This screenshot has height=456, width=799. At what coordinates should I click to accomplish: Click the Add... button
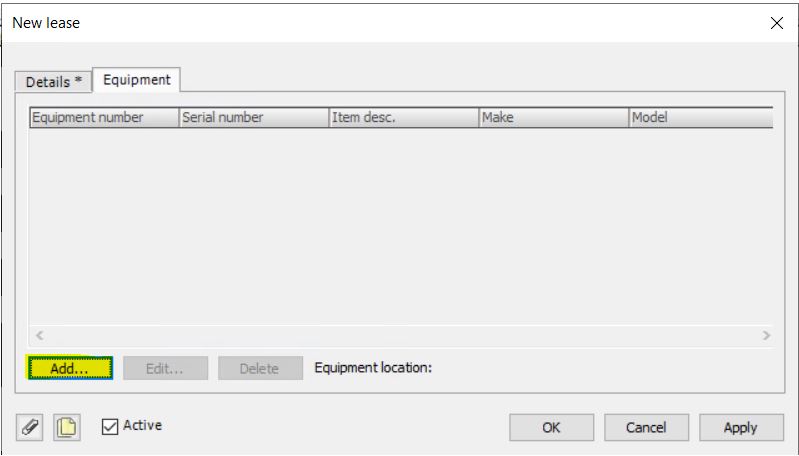click(x=70, y=368)
